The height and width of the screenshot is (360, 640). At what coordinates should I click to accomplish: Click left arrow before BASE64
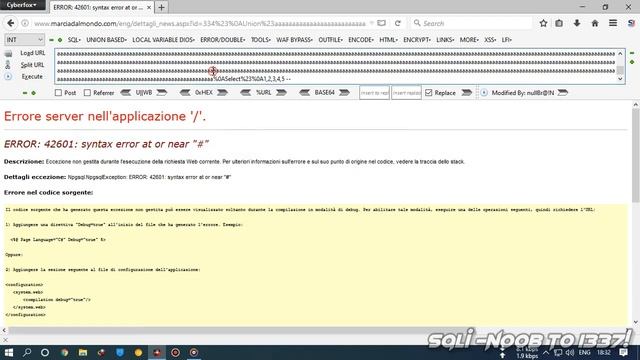point(304,93)
